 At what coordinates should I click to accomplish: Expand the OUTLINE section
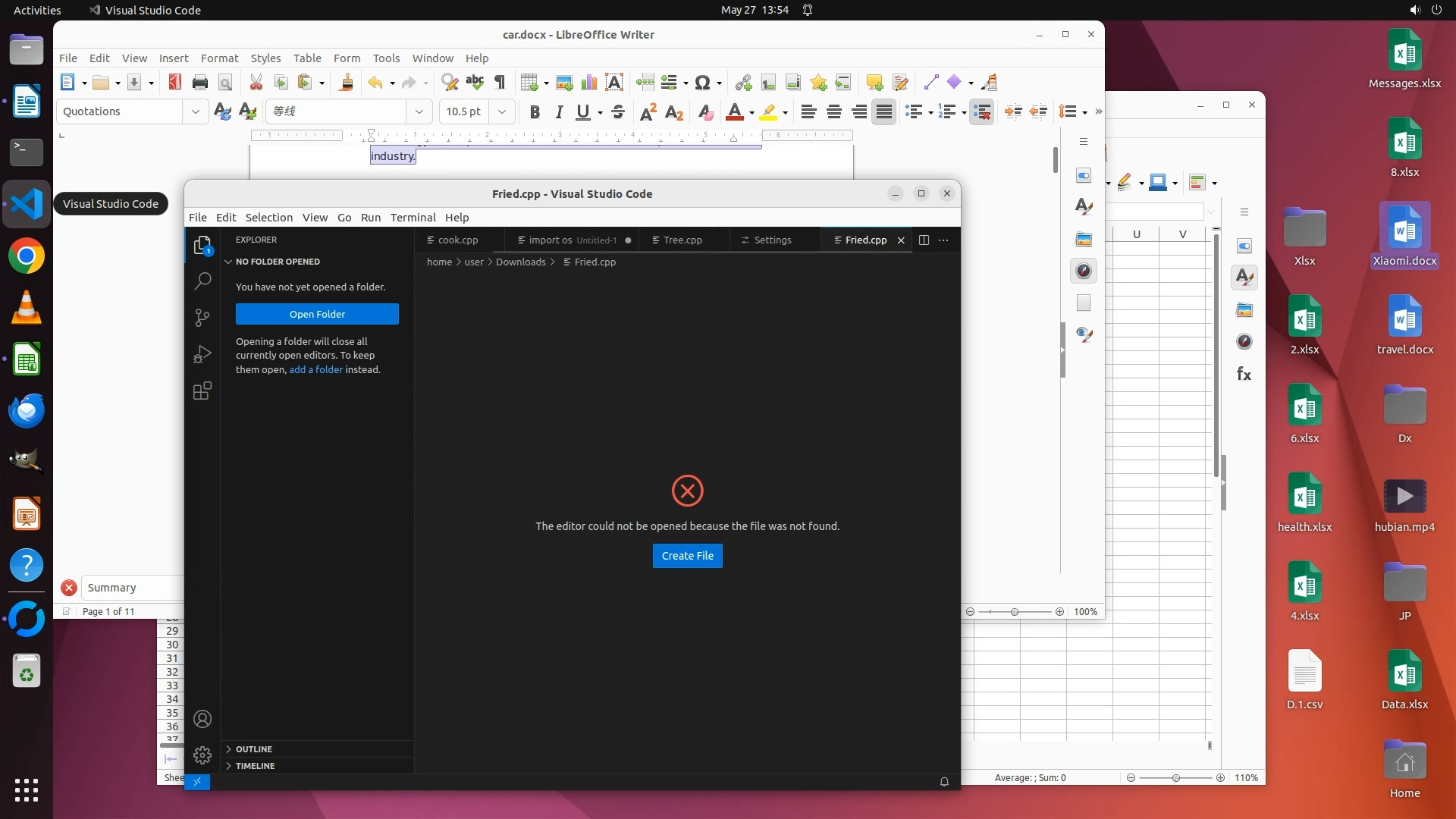tap(253, 748)
